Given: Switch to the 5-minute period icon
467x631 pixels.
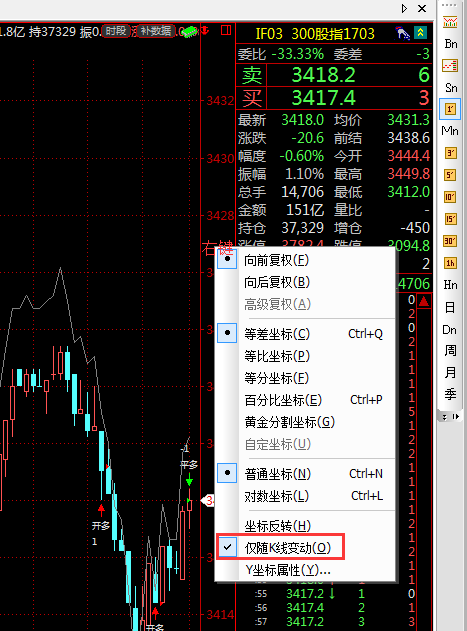Looking at the screenshot, I should click(450, 175).
